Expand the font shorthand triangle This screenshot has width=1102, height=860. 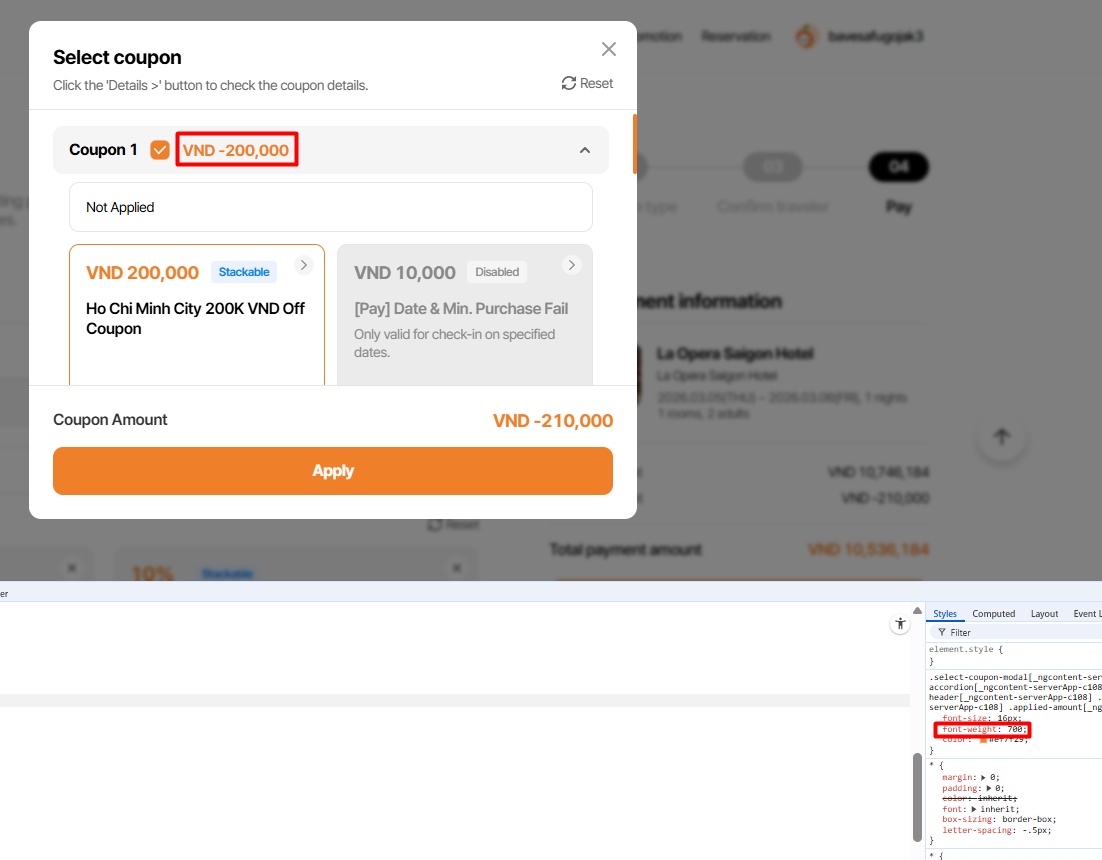pos(973,809)
